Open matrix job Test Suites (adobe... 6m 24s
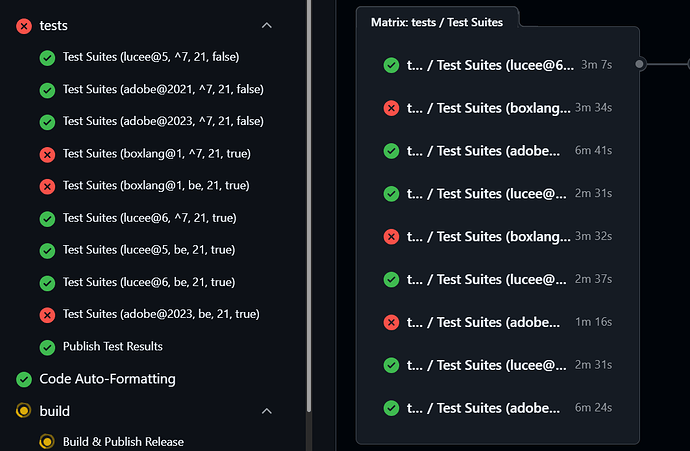 (498, 408)
